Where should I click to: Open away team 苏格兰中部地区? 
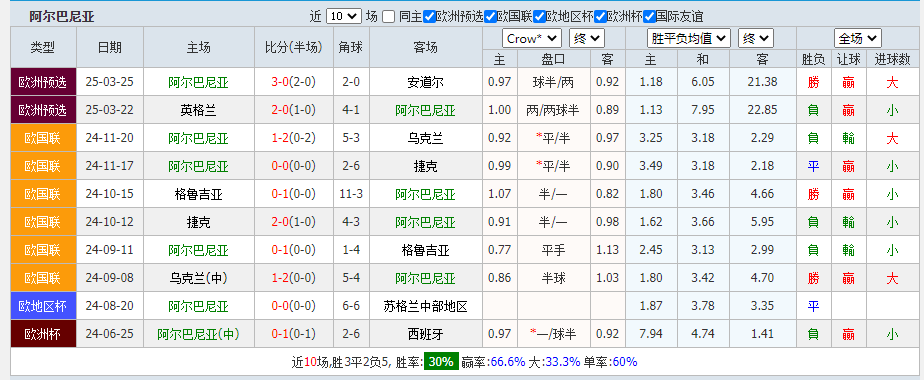(x=425, y=306)
